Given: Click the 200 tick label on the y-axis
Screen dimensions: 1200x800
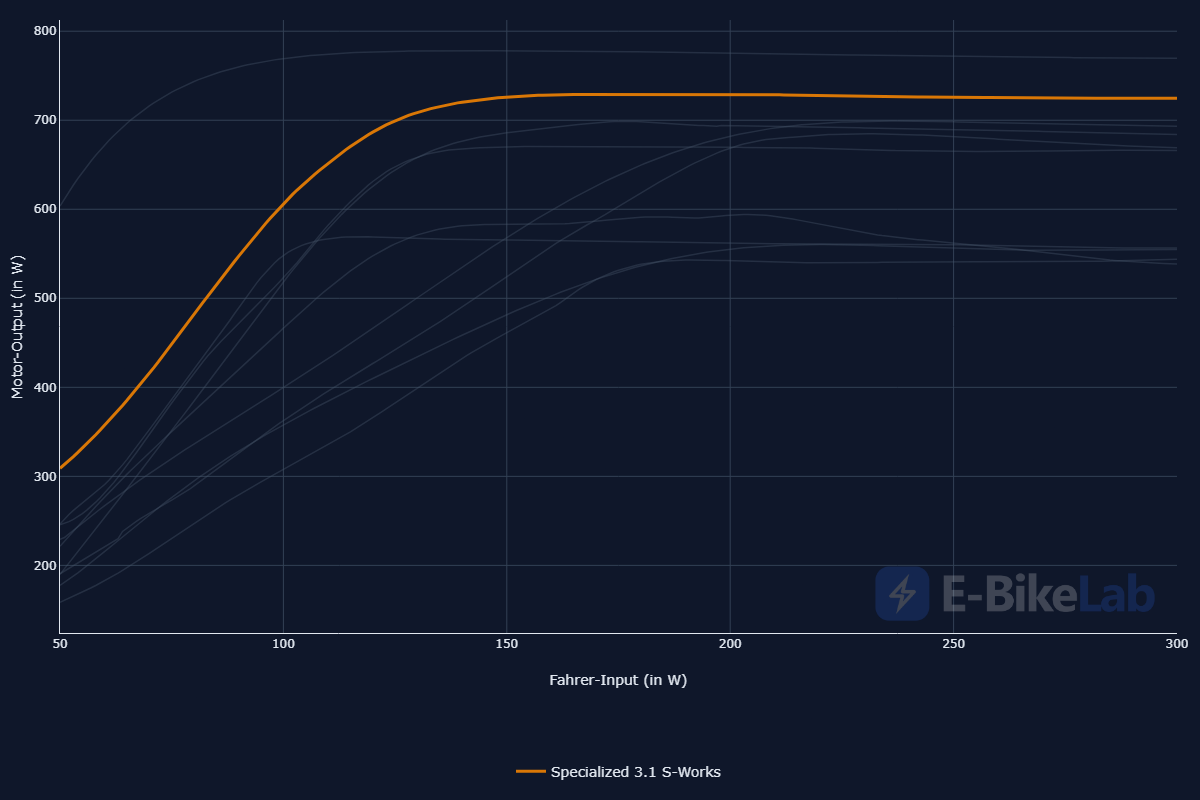Looking at the screenshot, I should [x=44, y=565].
